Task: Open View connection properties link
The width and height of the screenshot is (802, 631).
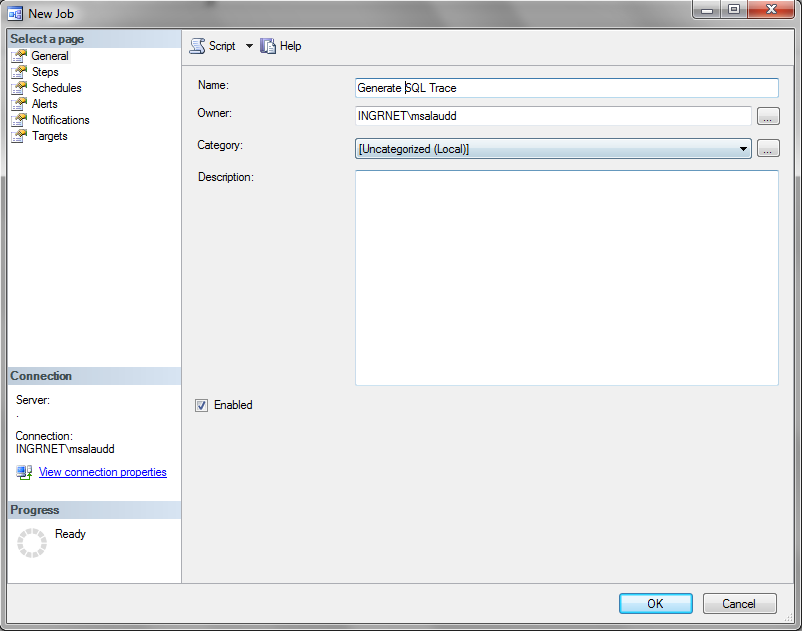Action: click(x=102, y=472)
